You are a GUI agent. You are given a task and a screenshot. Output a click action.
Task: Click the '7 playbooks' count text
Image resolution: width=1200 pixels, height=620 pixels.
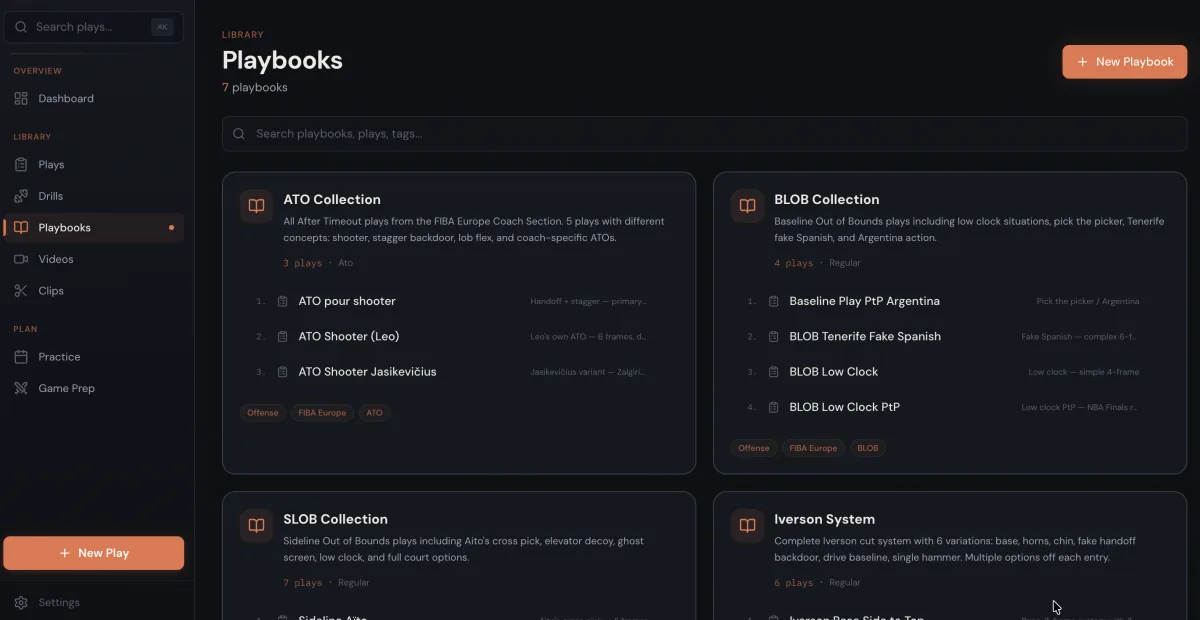pyautogui.click(x=255, y=87)
